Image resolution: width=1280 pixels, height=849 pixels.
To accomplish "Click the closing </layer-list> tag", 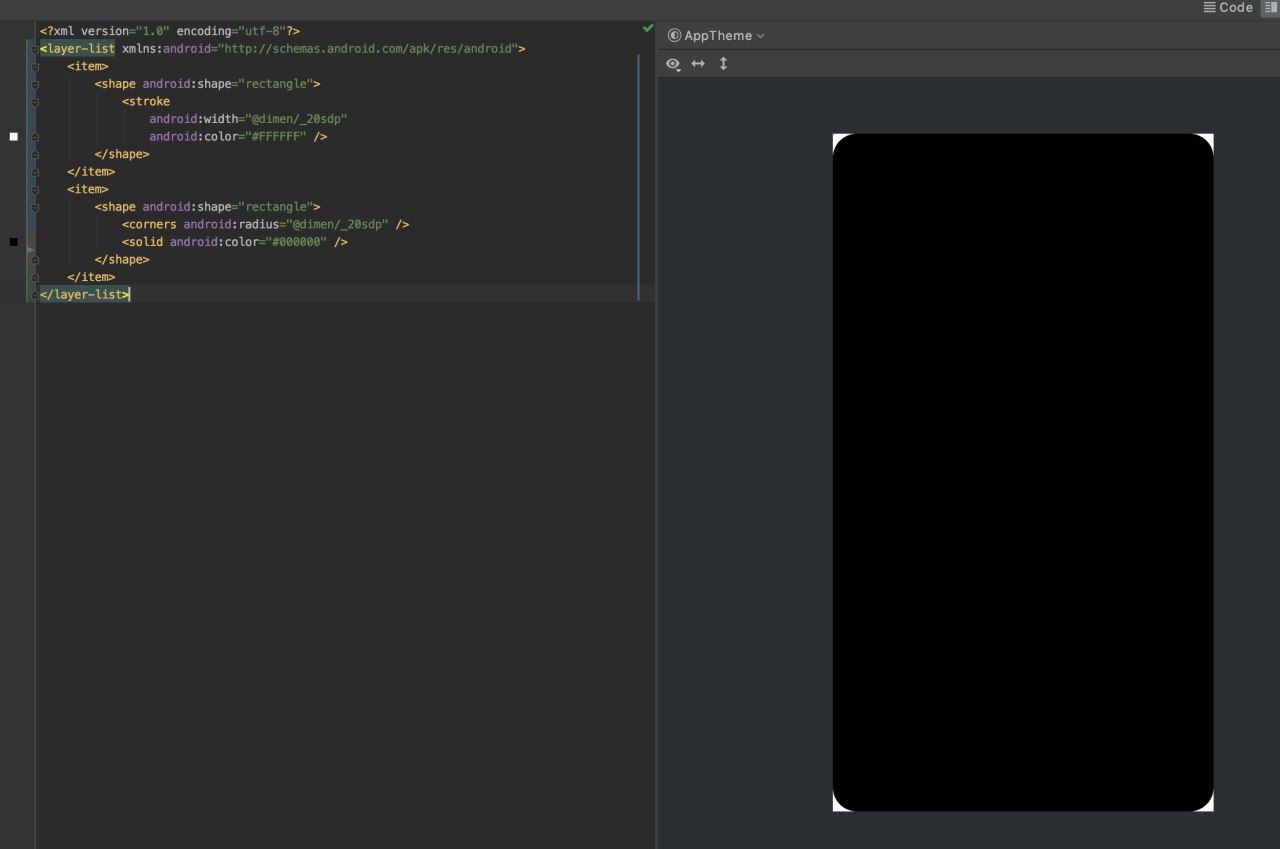I will [x=85, y=294].
